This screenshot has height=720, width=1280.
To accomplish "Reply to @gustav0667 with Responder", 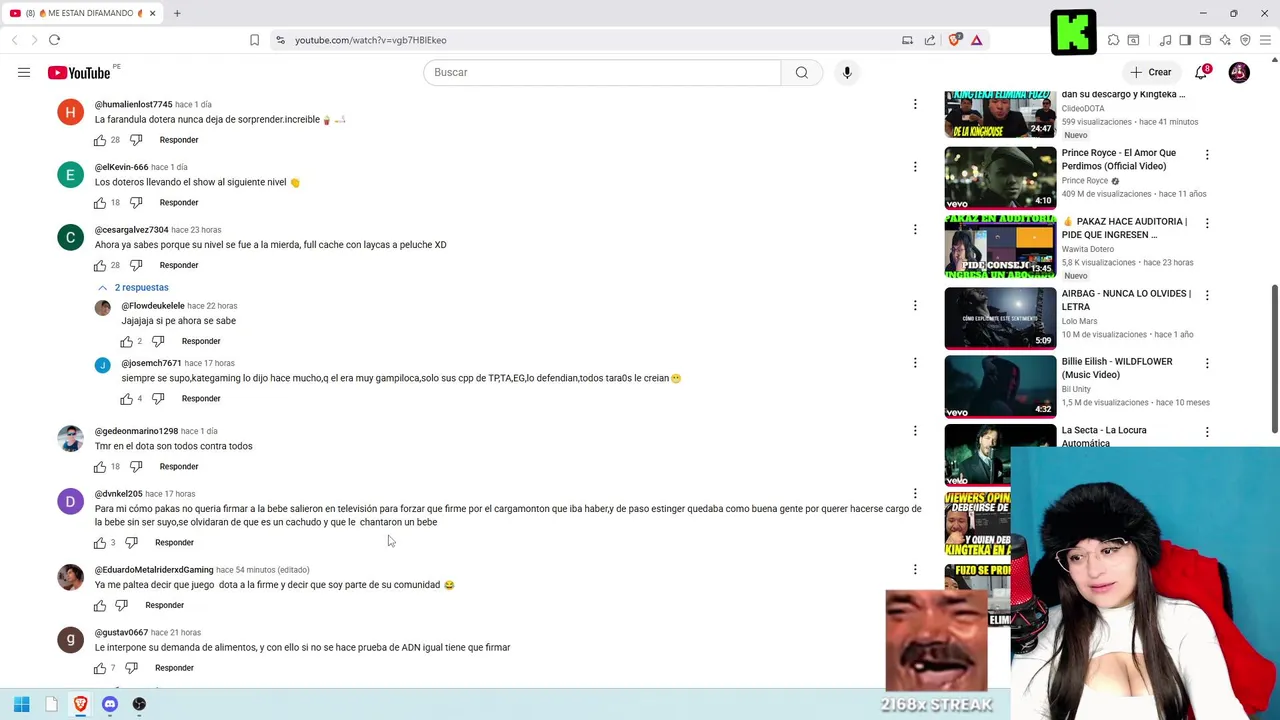I will point(174,668).
